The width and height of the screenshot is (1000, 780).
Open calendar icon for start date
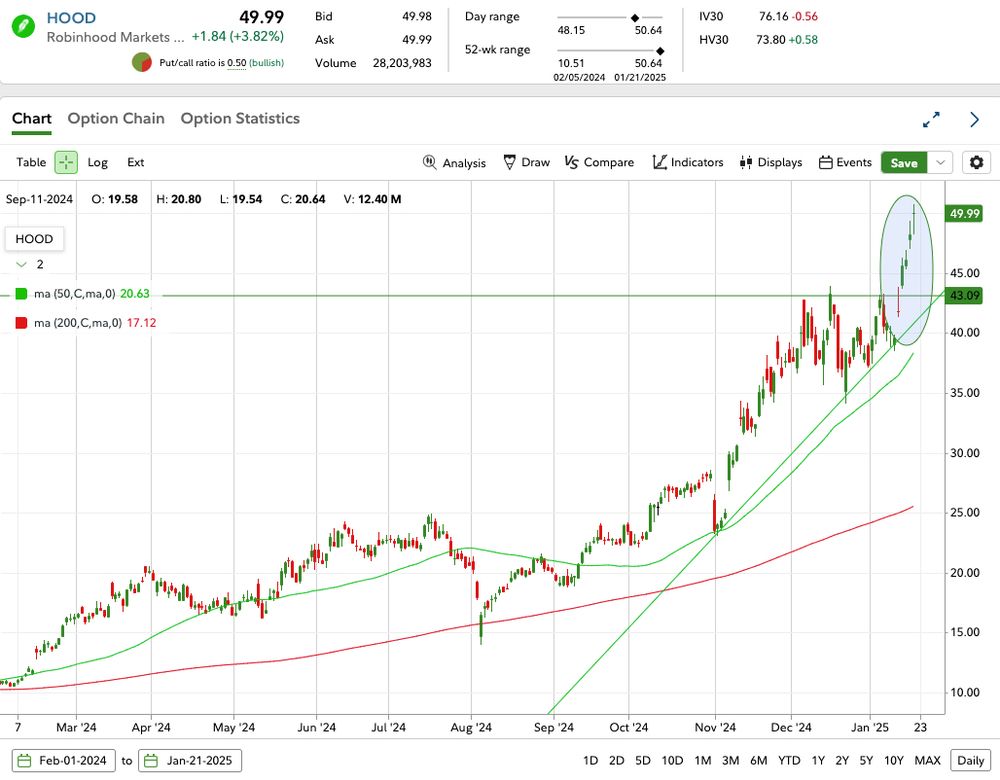[x=25, y=761]
